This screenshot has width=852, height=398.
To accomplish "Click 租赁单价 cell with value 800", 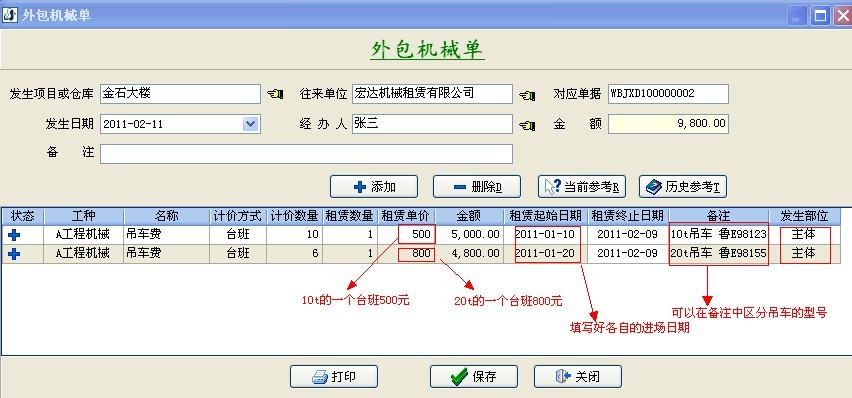I will tap(406, 253).
